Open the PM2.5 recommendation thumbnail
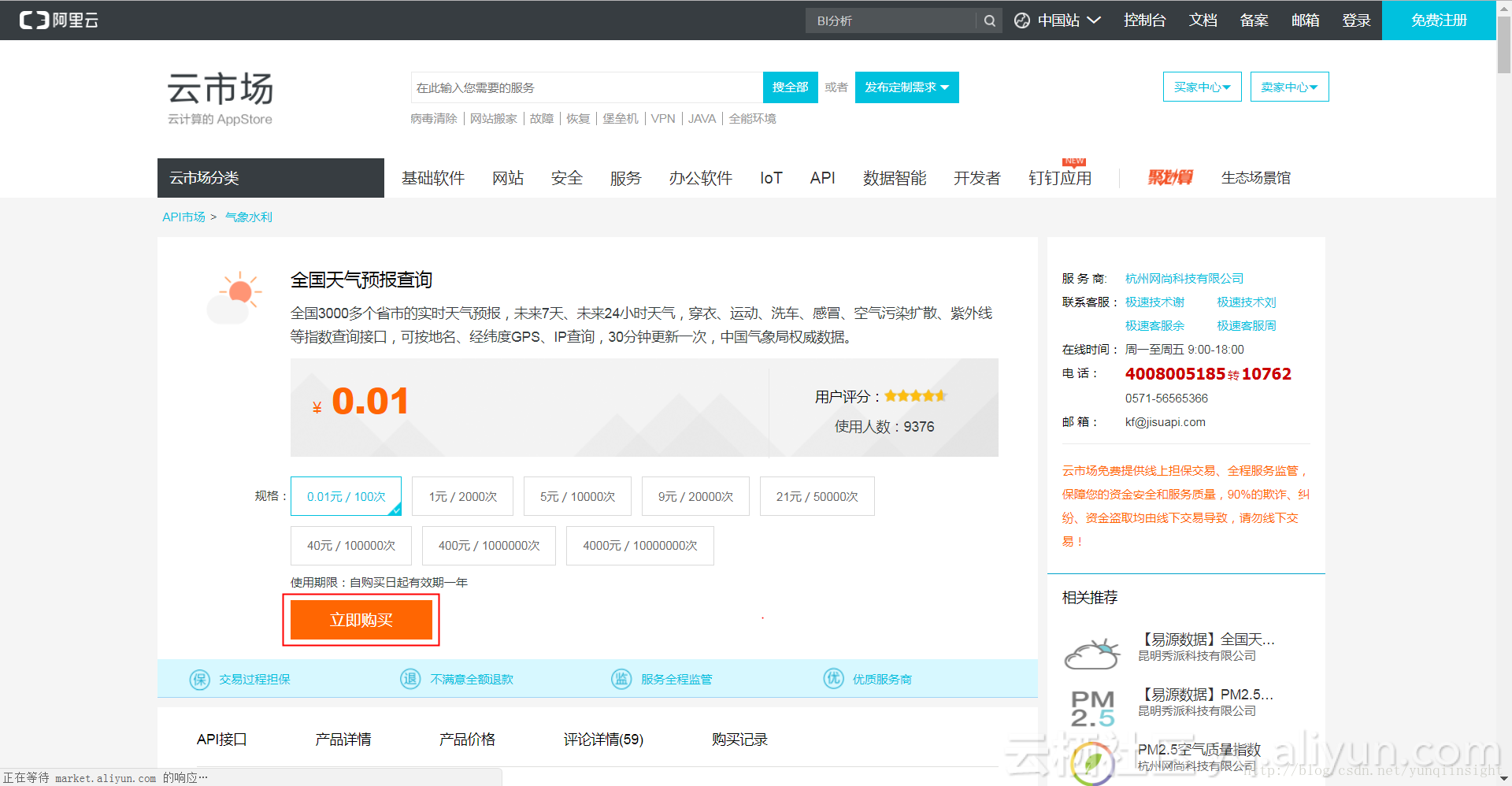This screenshot has height=786, width=1512. click(x=1093, y=708)
